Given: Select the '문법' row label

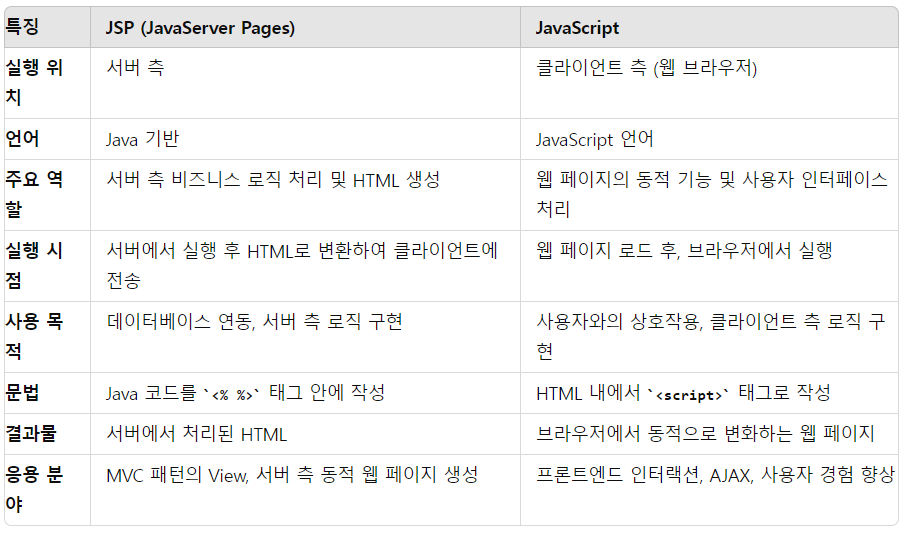Looking at the screenshot, I should (x=47, y=393).
